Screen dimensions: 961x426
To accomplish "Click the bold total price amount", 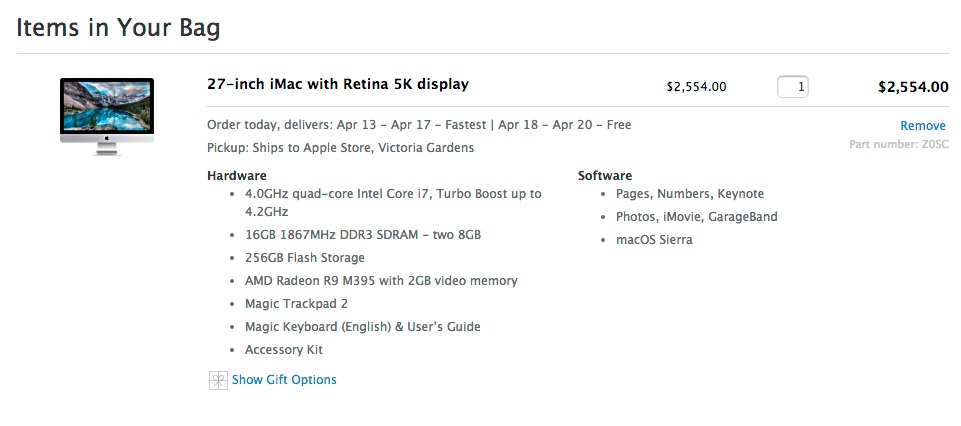I will tap(912, 87).
